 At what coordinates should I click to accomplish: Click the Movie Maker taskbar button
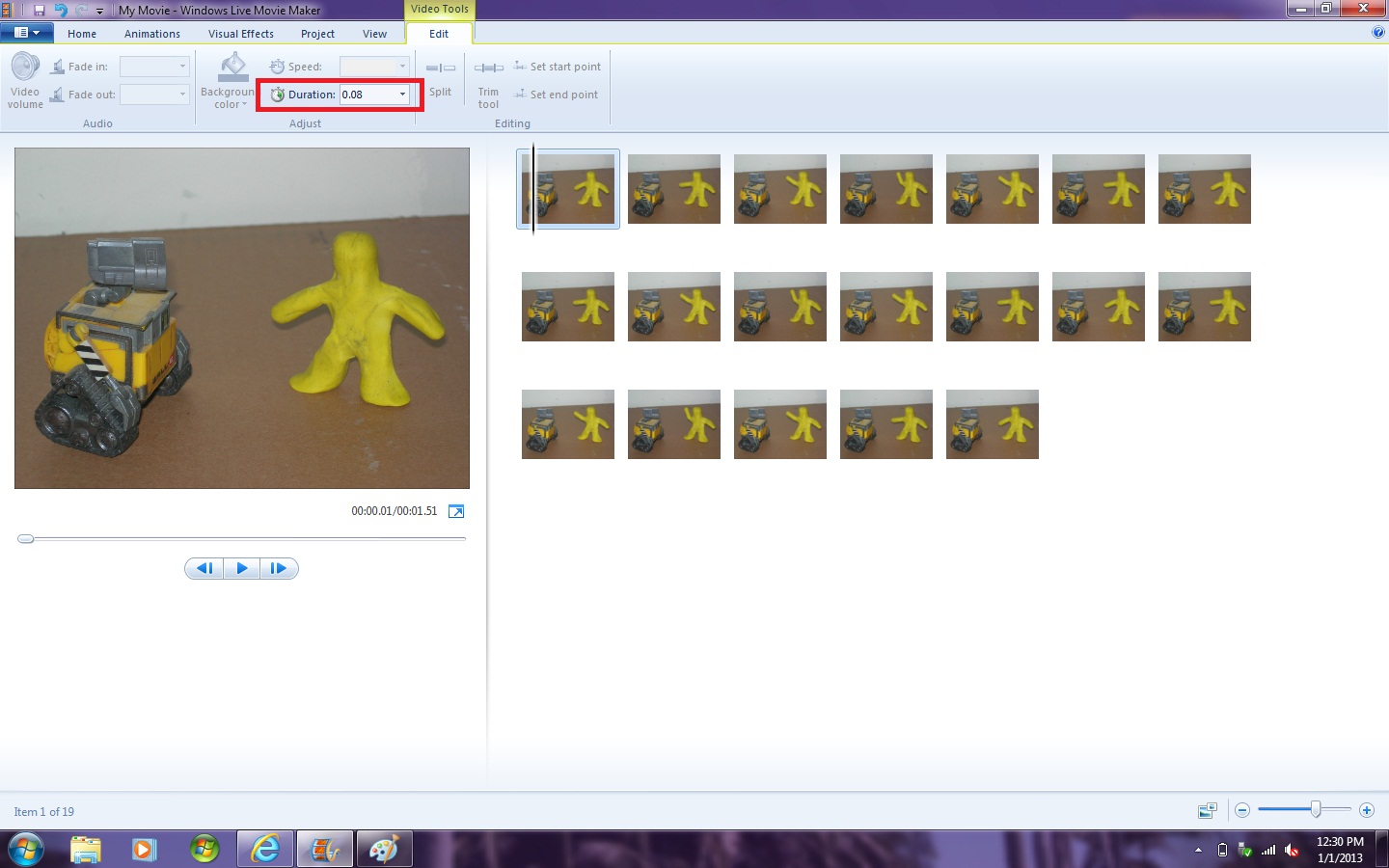[324, 850]
